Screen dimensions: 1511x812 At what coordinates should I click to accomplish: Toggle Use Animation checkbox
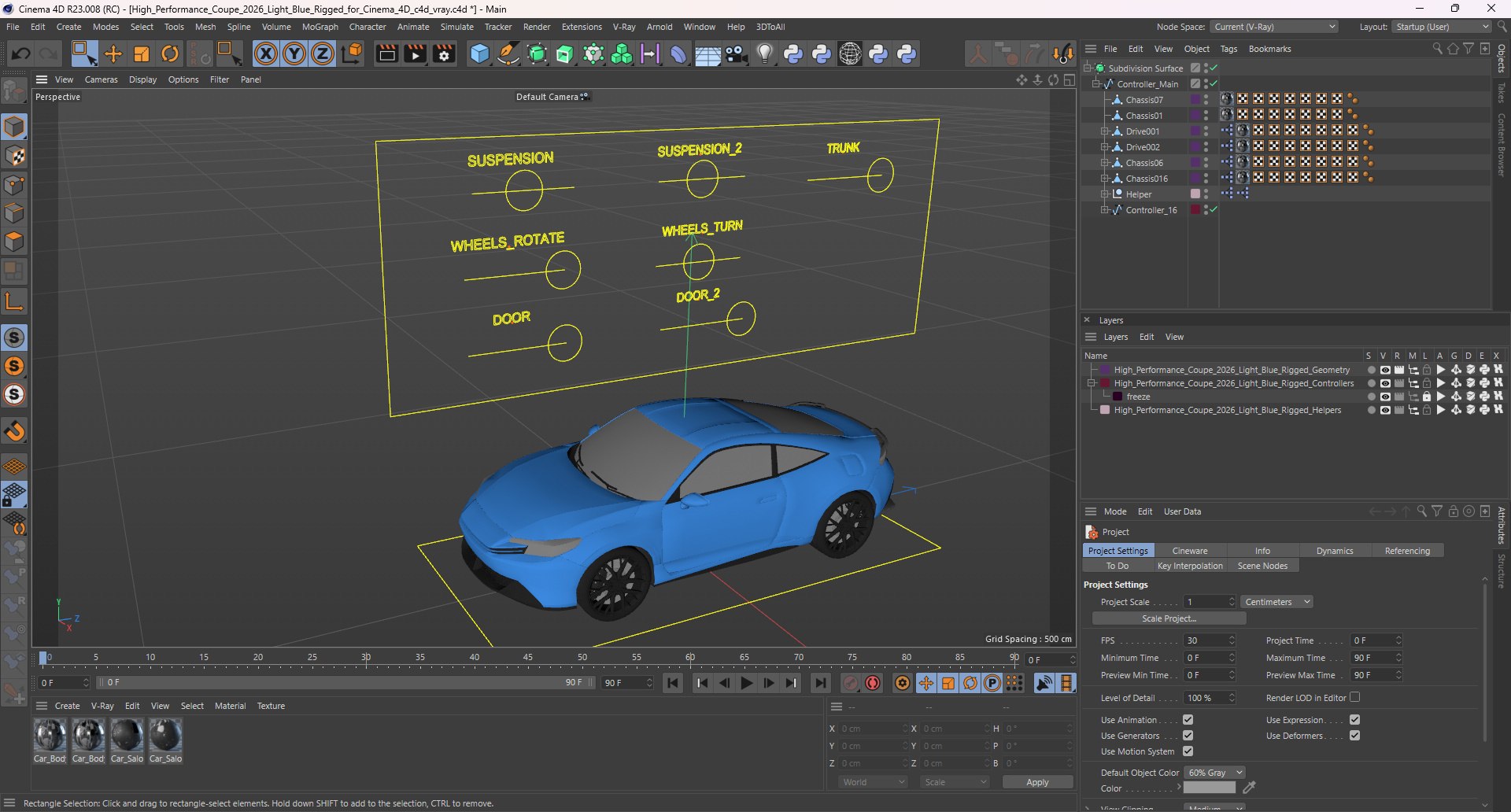pos(1188,719)
